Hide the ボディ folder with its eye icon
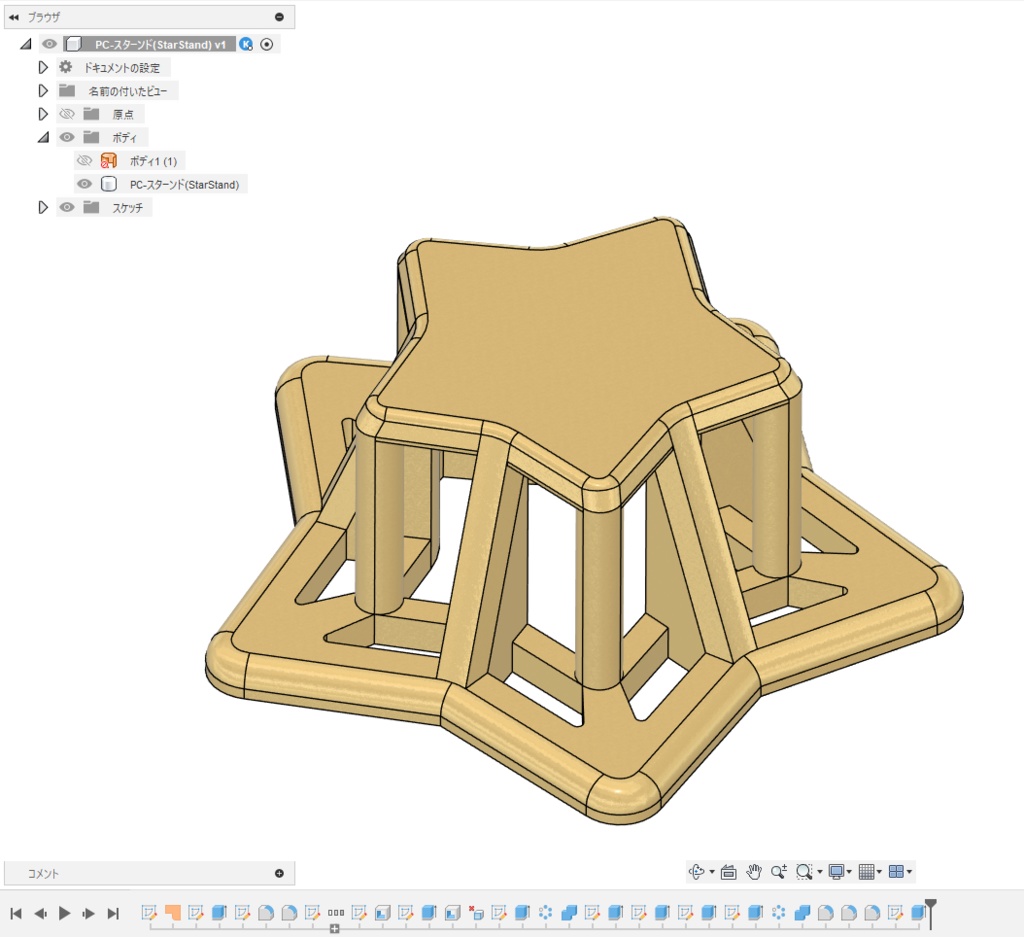This screenshot has width=1024, height=937. (x=66, y=136)
